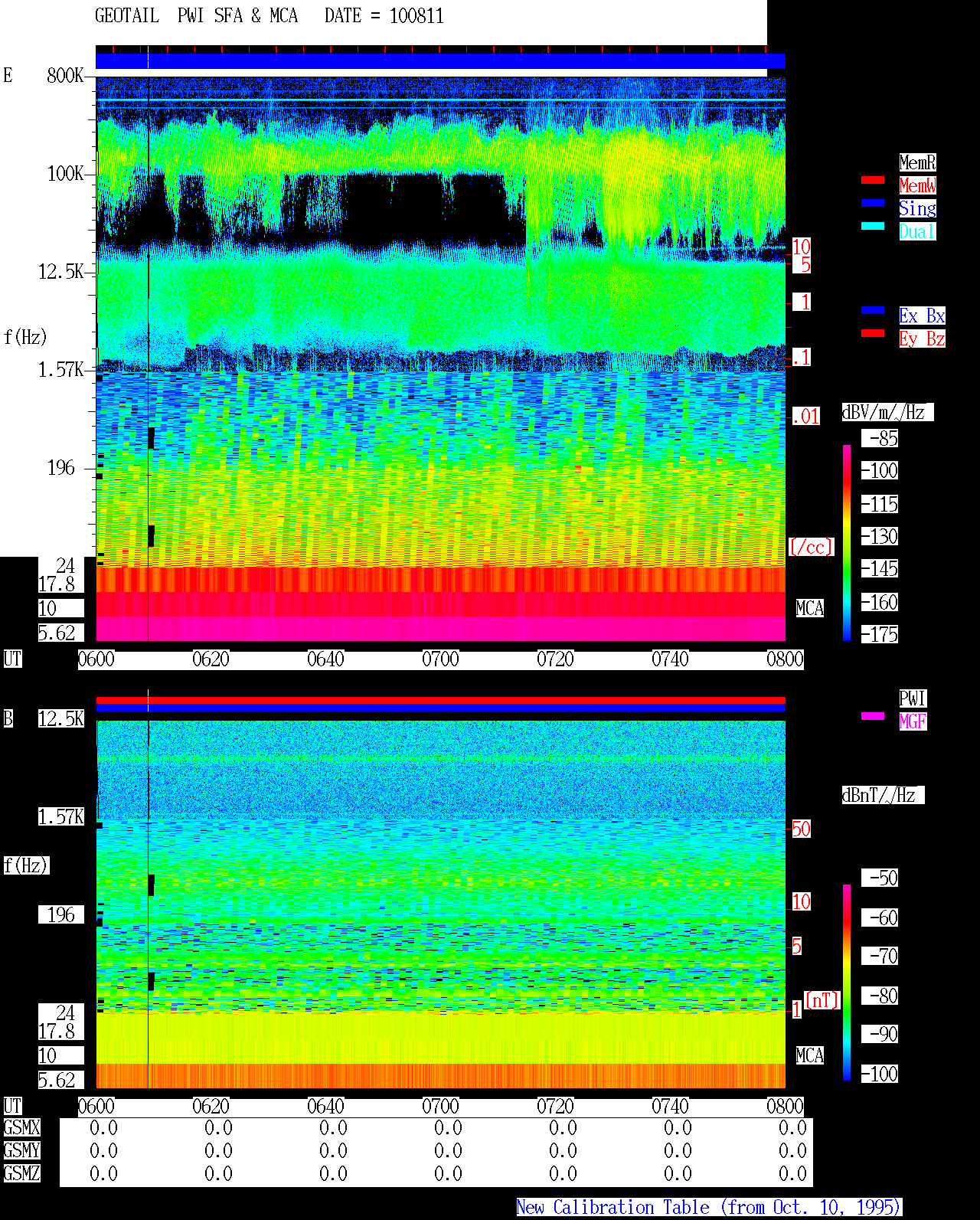Click the -85 color scale value
This screenshot has height=1220, width=980.
[880, 438]
